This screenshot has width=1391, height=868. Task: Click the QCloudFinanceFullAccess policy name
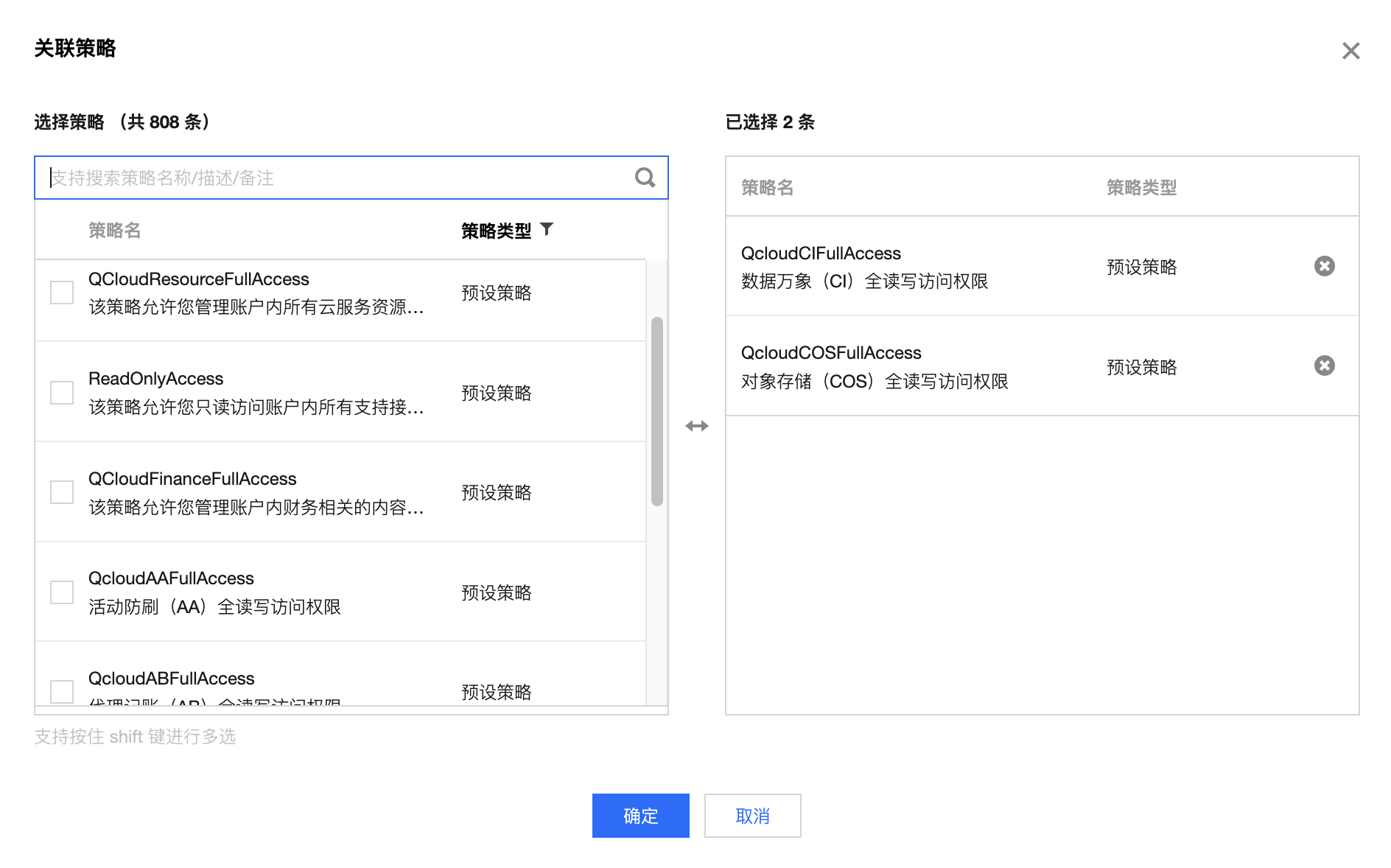coord(192,479)
